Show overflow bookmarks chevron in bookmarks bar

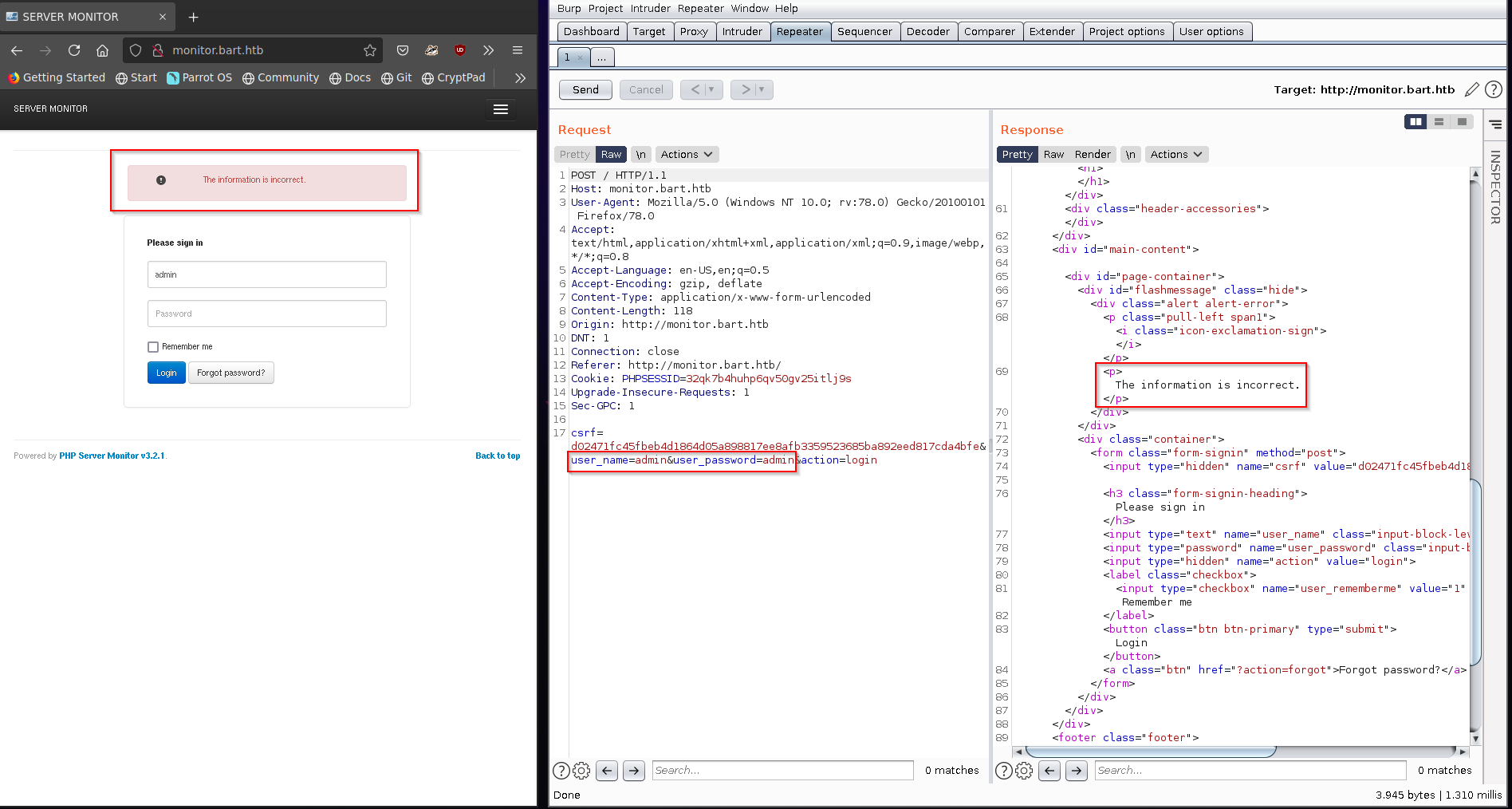coord(520,77)
